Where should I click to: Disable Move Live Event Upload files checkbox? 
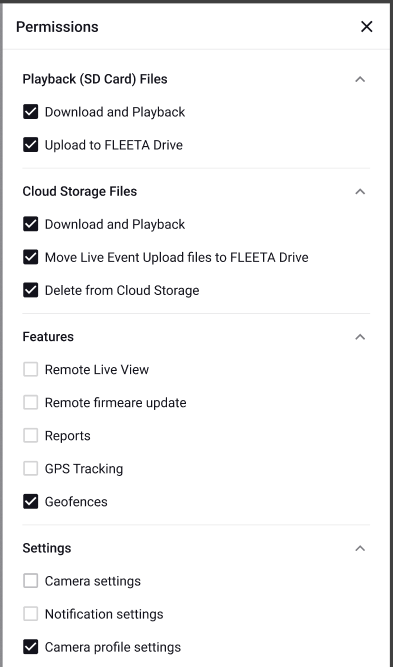(31, 257)
